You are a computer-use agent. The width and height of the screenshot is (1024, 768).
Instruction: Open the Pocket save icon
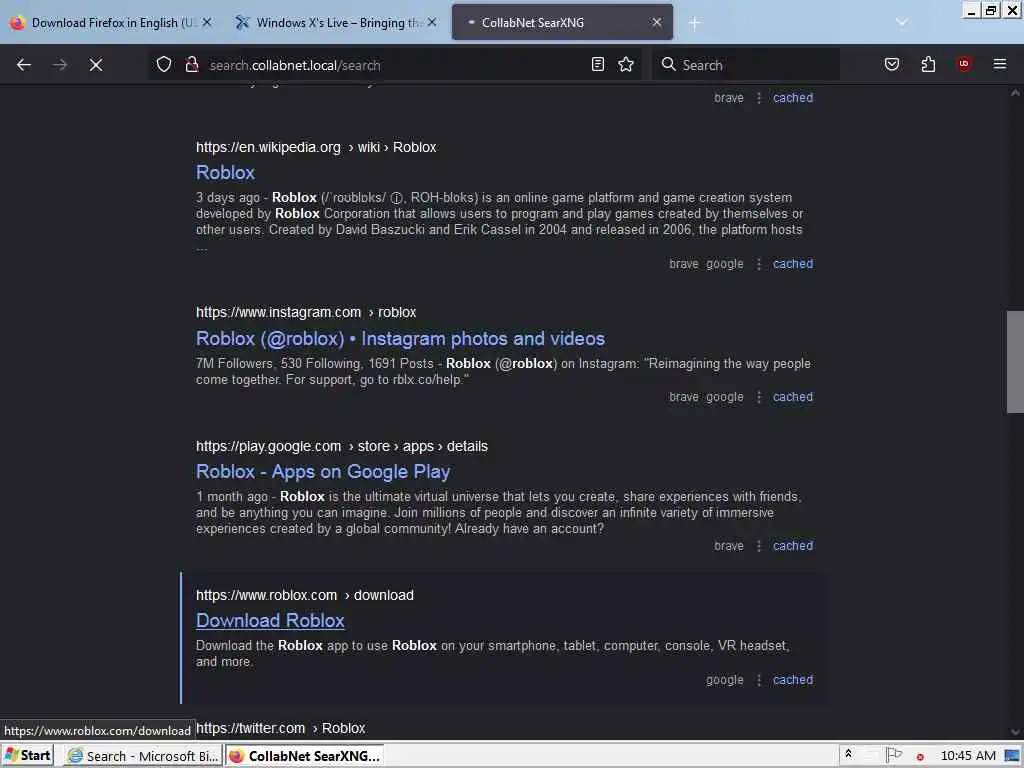(x=892, y=65)
